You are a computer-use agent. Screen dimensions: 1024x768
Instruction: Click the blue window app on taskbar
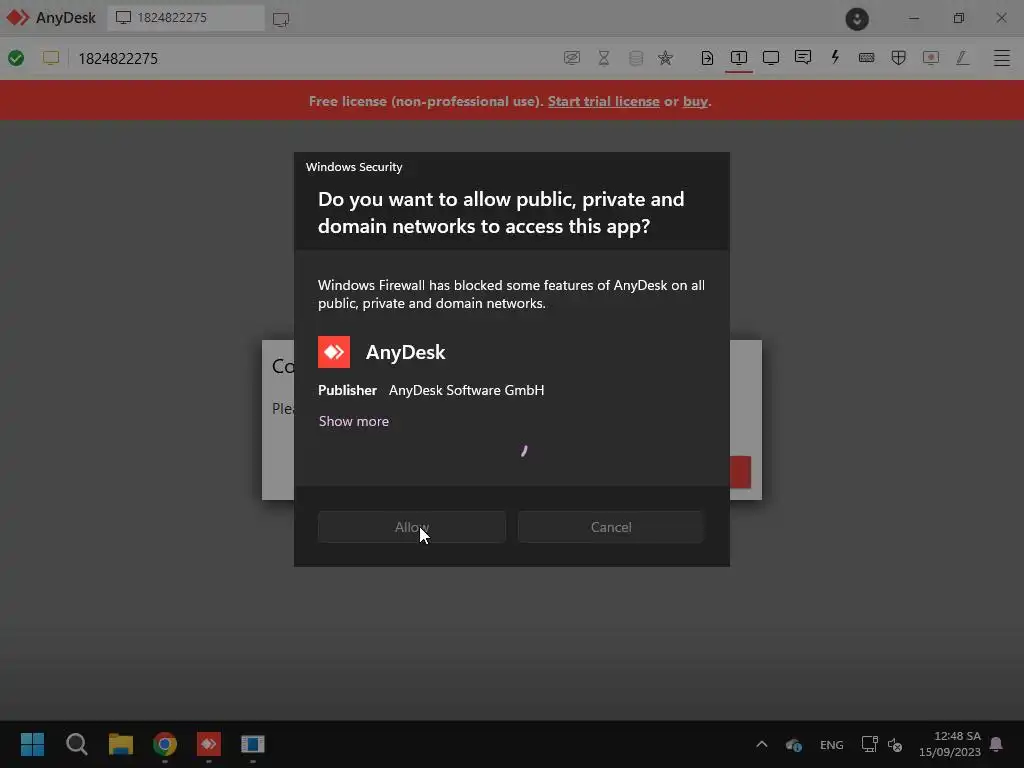pos(253,744)
